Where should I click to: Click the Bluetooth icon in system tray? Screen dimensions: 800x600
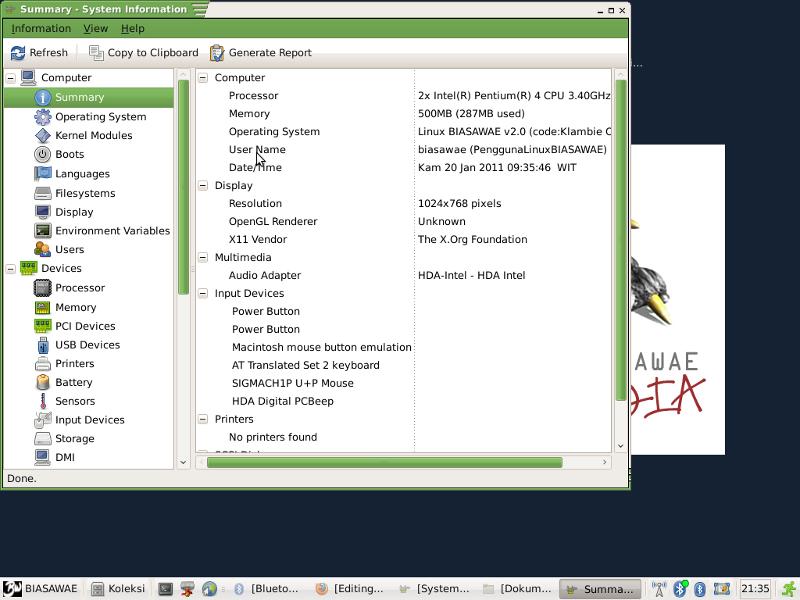(x=680, y=589)
